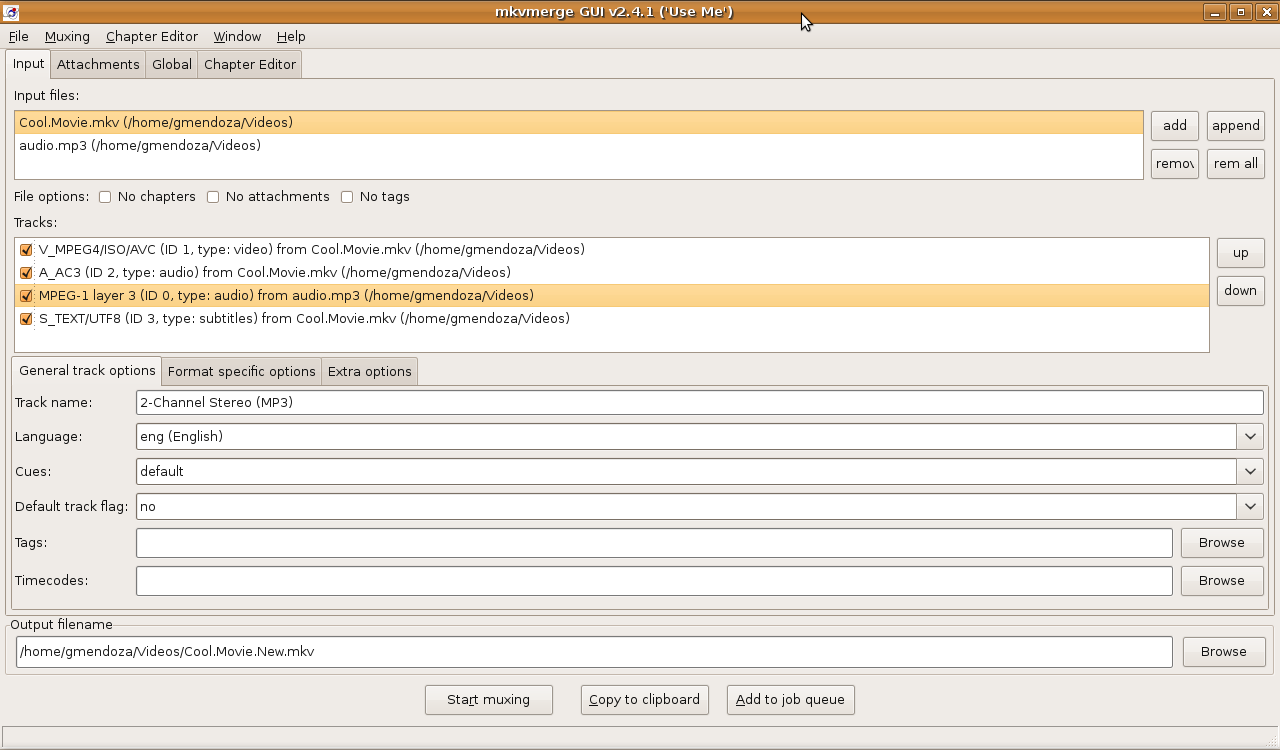Click the Cues combo box field
The image size is (1280, 750).
click(x=686, y=471)
